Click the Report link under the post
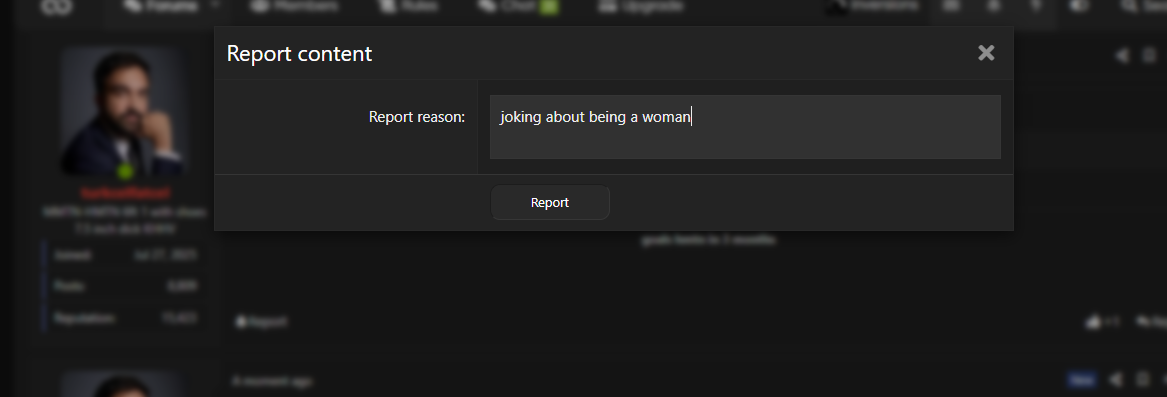 pos(261,322)
